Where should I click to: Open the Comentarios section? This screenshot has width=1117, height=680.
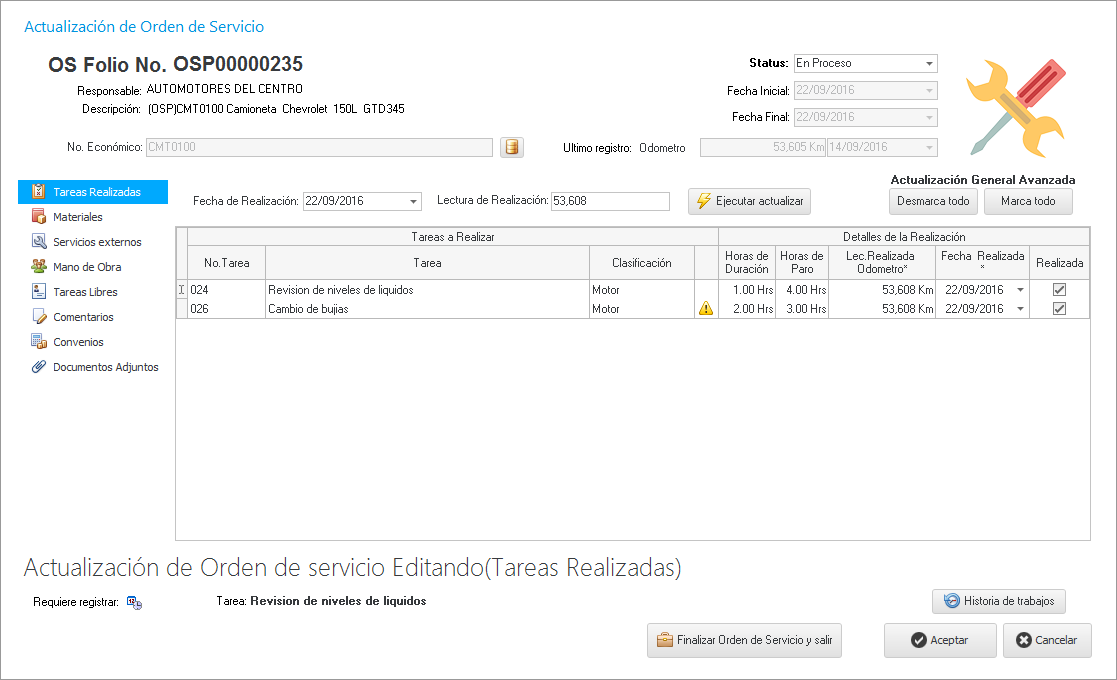(x=83, y=317)
